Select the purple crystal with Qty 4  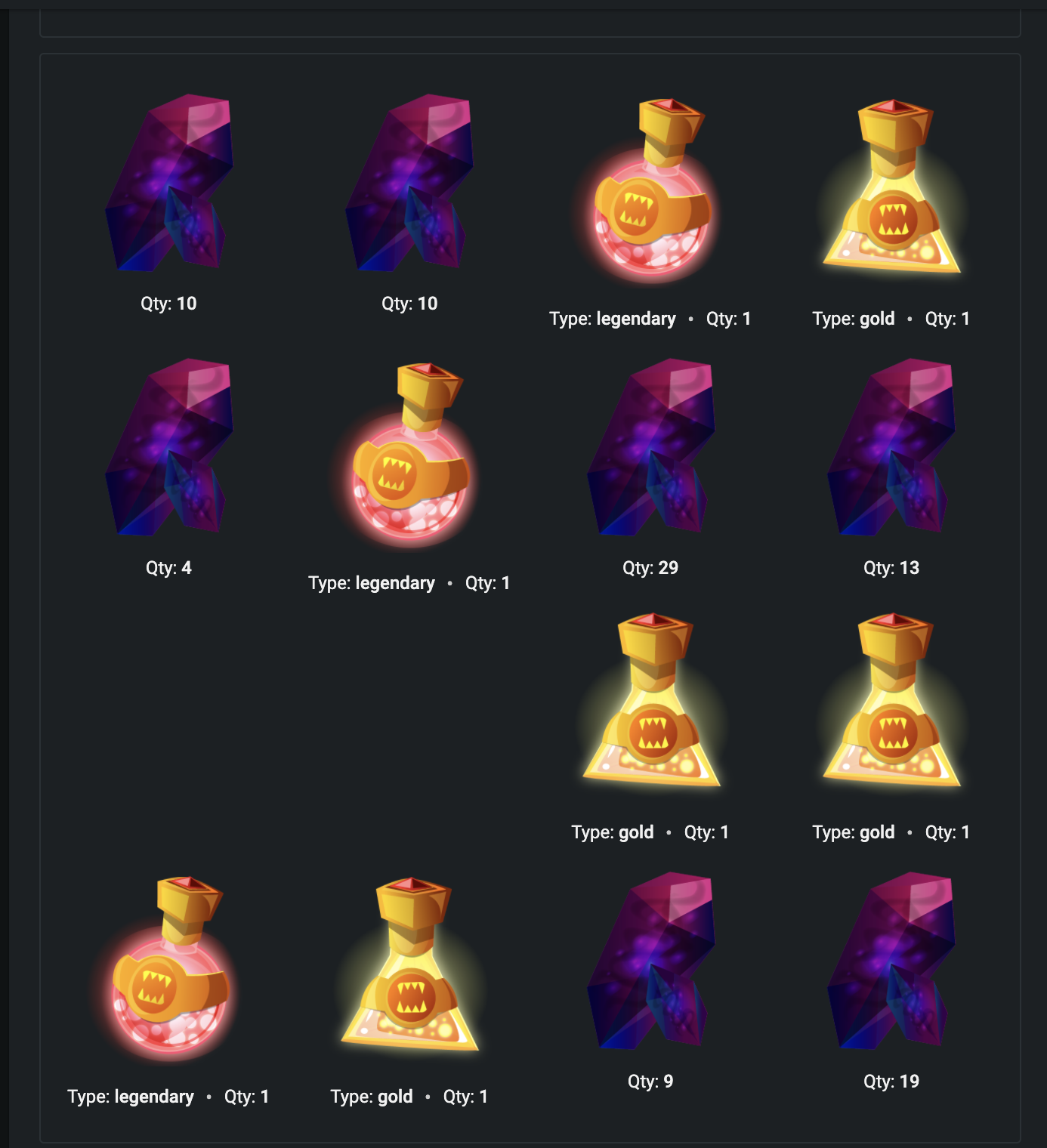coord(168,447)
